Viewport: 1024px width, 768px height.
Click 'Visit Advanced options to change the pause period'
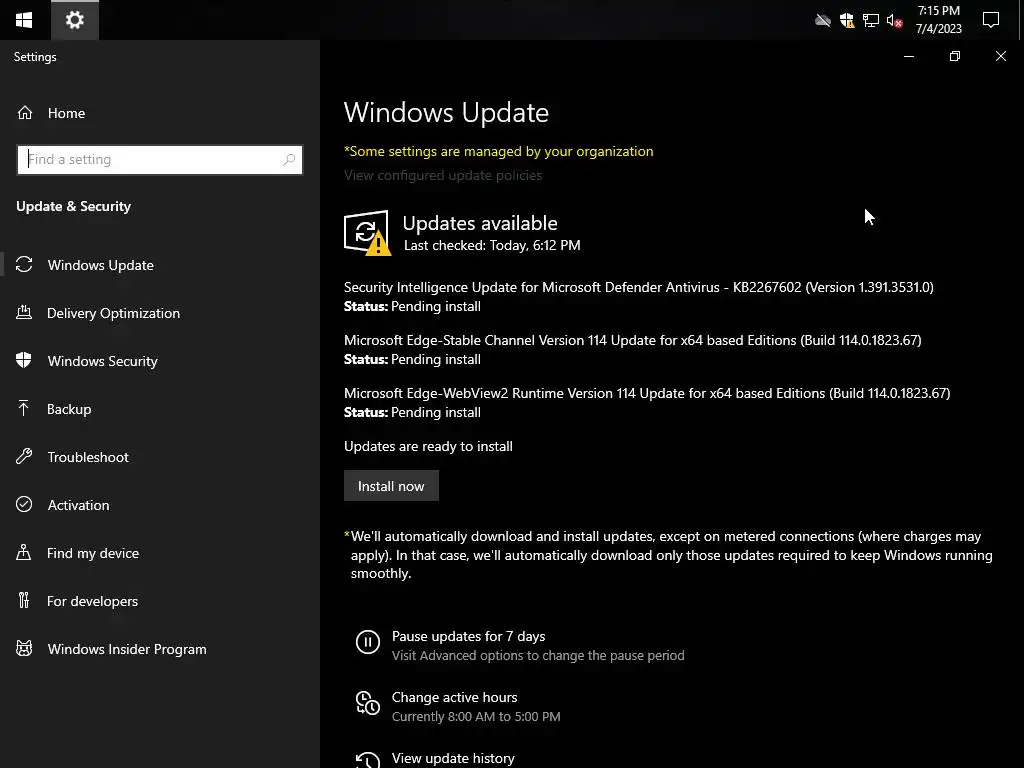click(x=538, y=655)
